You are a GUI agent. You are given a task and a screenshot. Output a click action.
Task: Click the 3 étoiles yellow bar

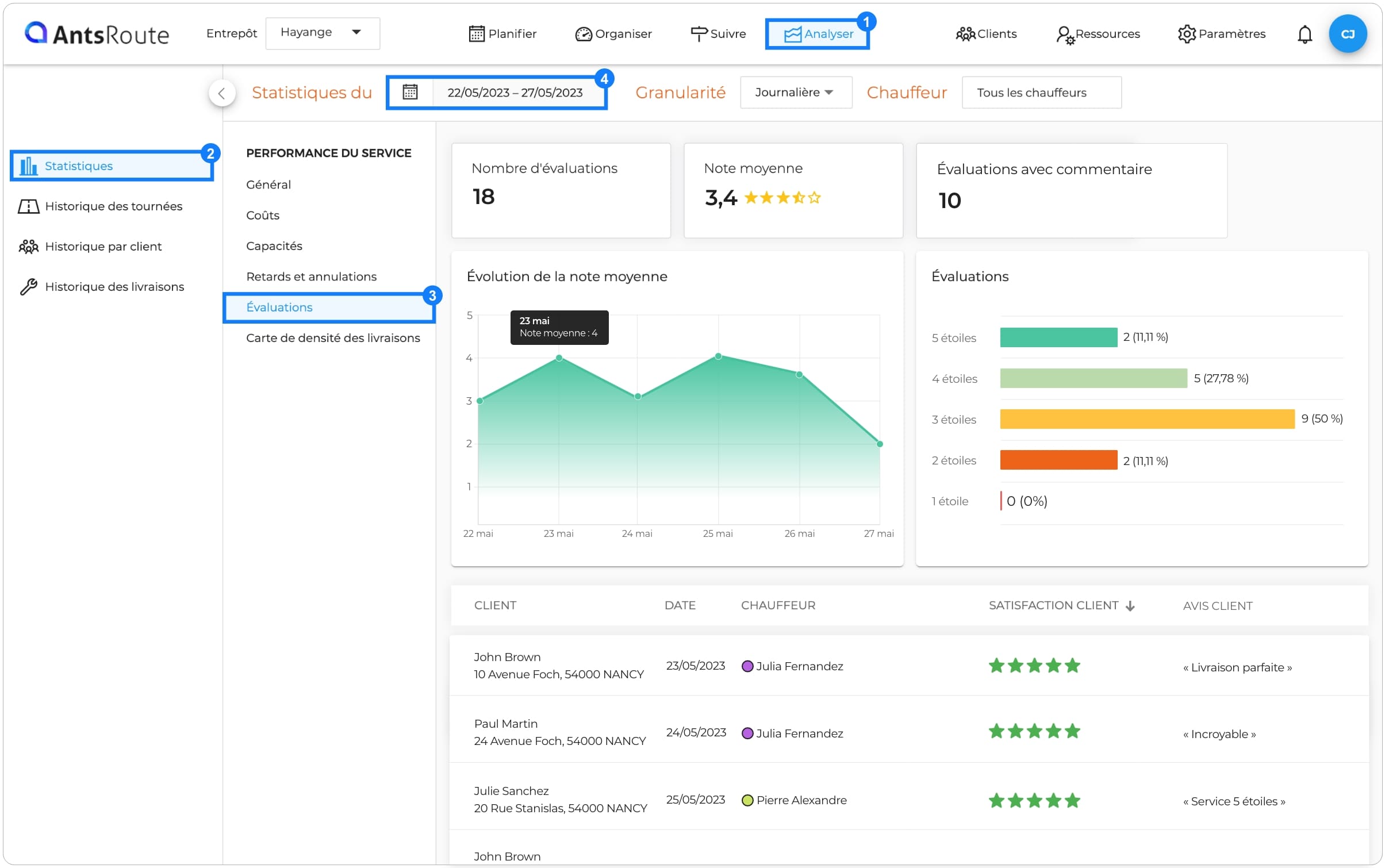pos(1146,419)
